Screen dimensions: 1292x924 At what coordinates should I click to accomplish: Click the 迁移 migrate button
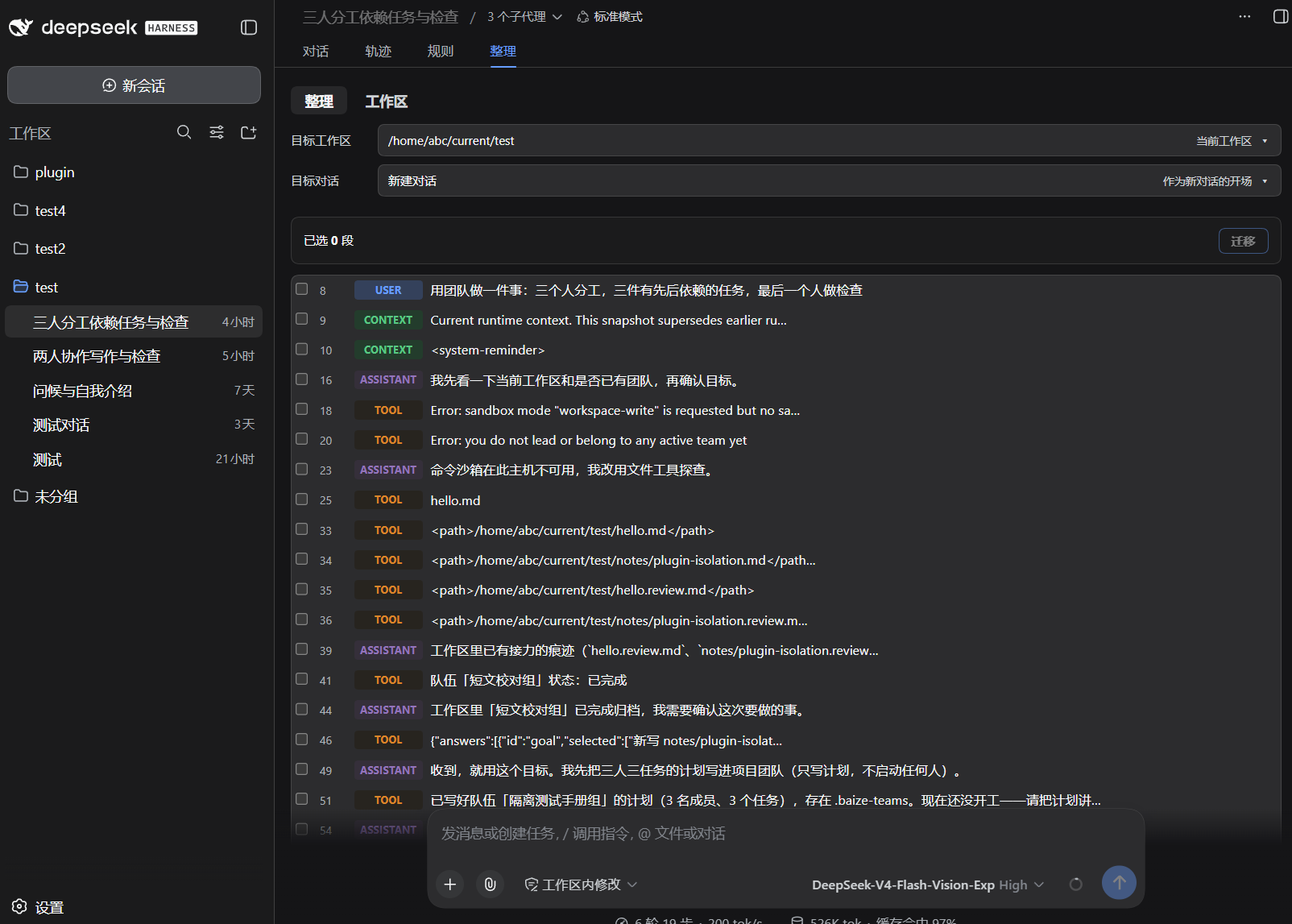[x=1243, y=240]
